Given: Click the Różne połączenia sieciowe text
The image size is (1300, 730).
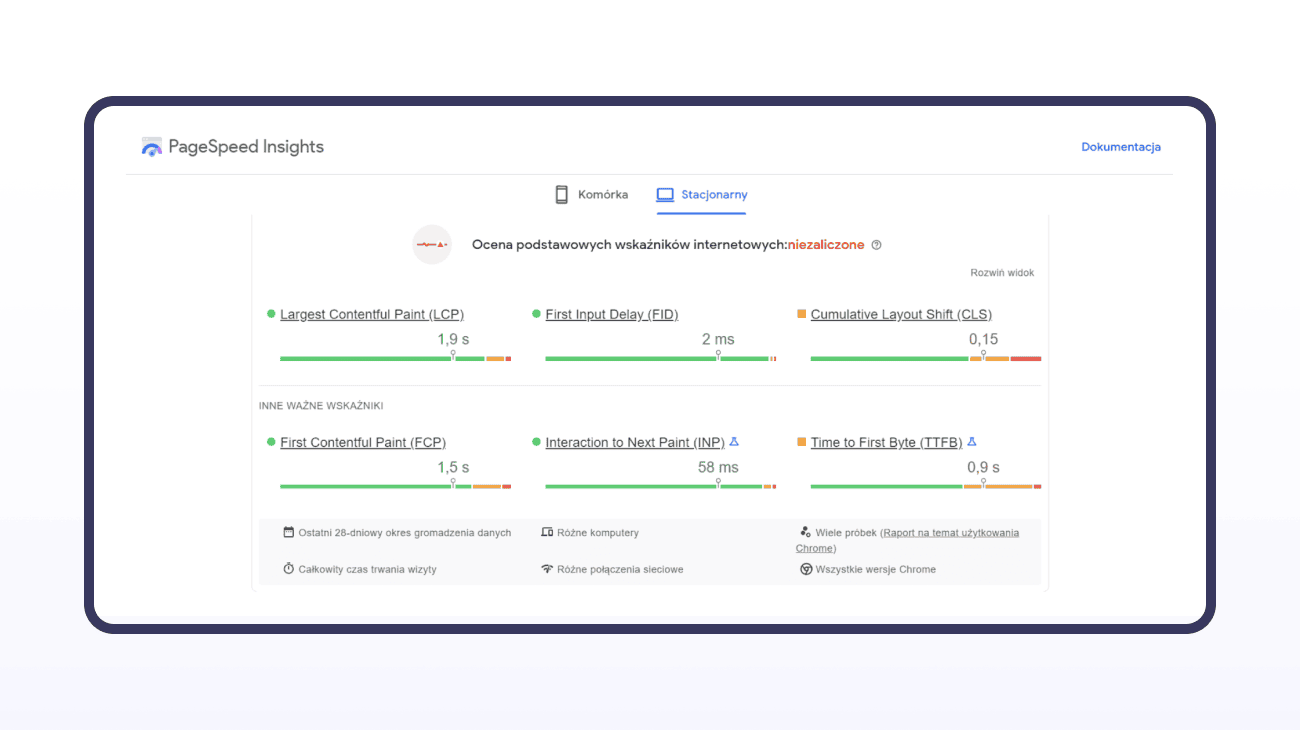Looking at the screenshot, I should [x=620, y=569].
